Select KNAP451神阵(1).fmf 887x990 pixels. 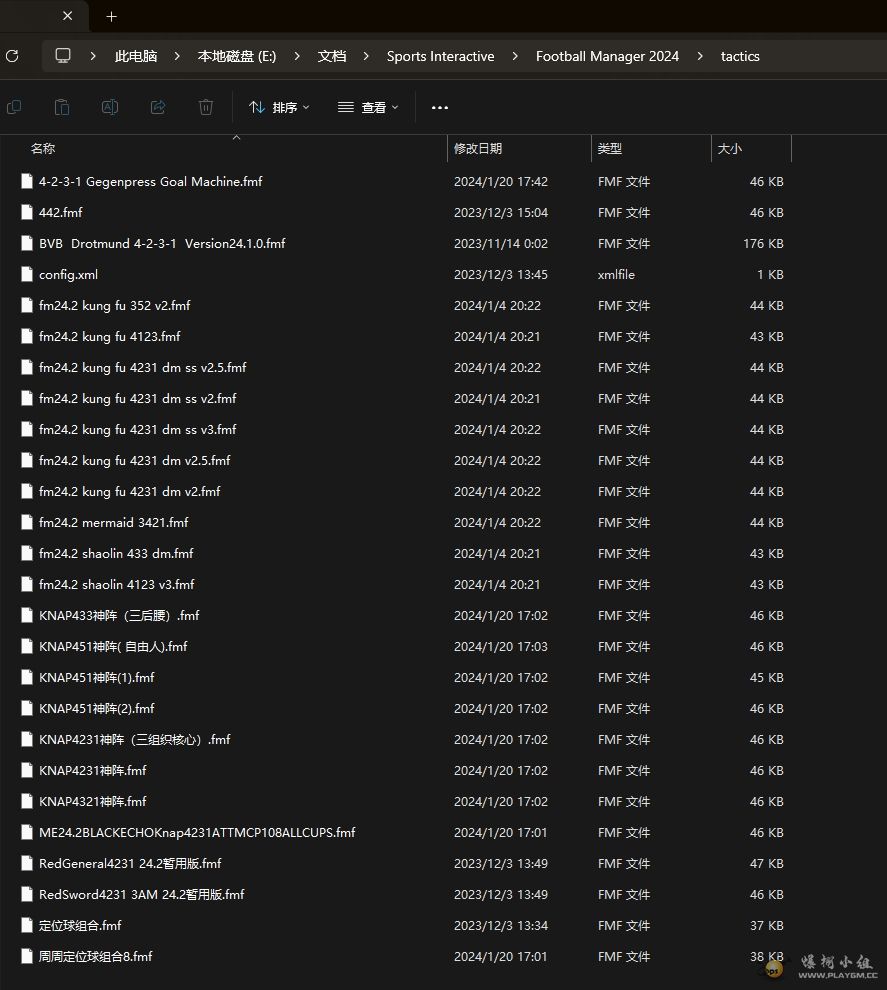tap(97, 677)
